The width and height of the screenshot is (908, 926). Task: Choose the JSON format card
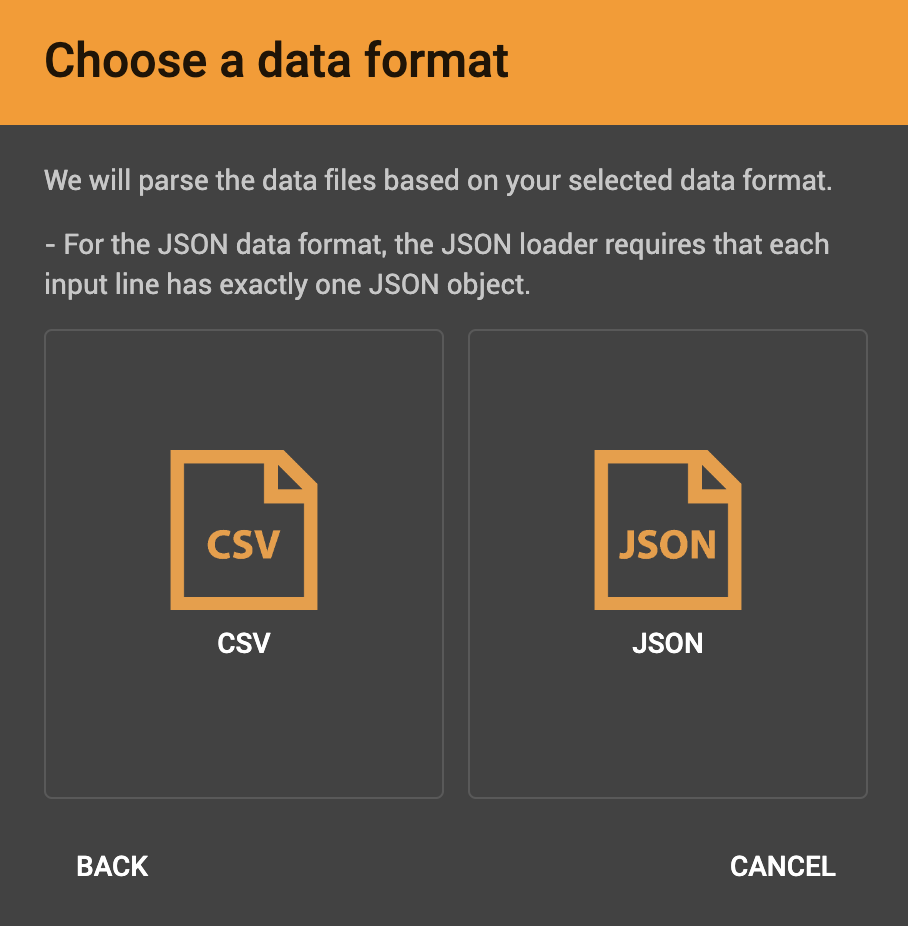coord(668,563)
